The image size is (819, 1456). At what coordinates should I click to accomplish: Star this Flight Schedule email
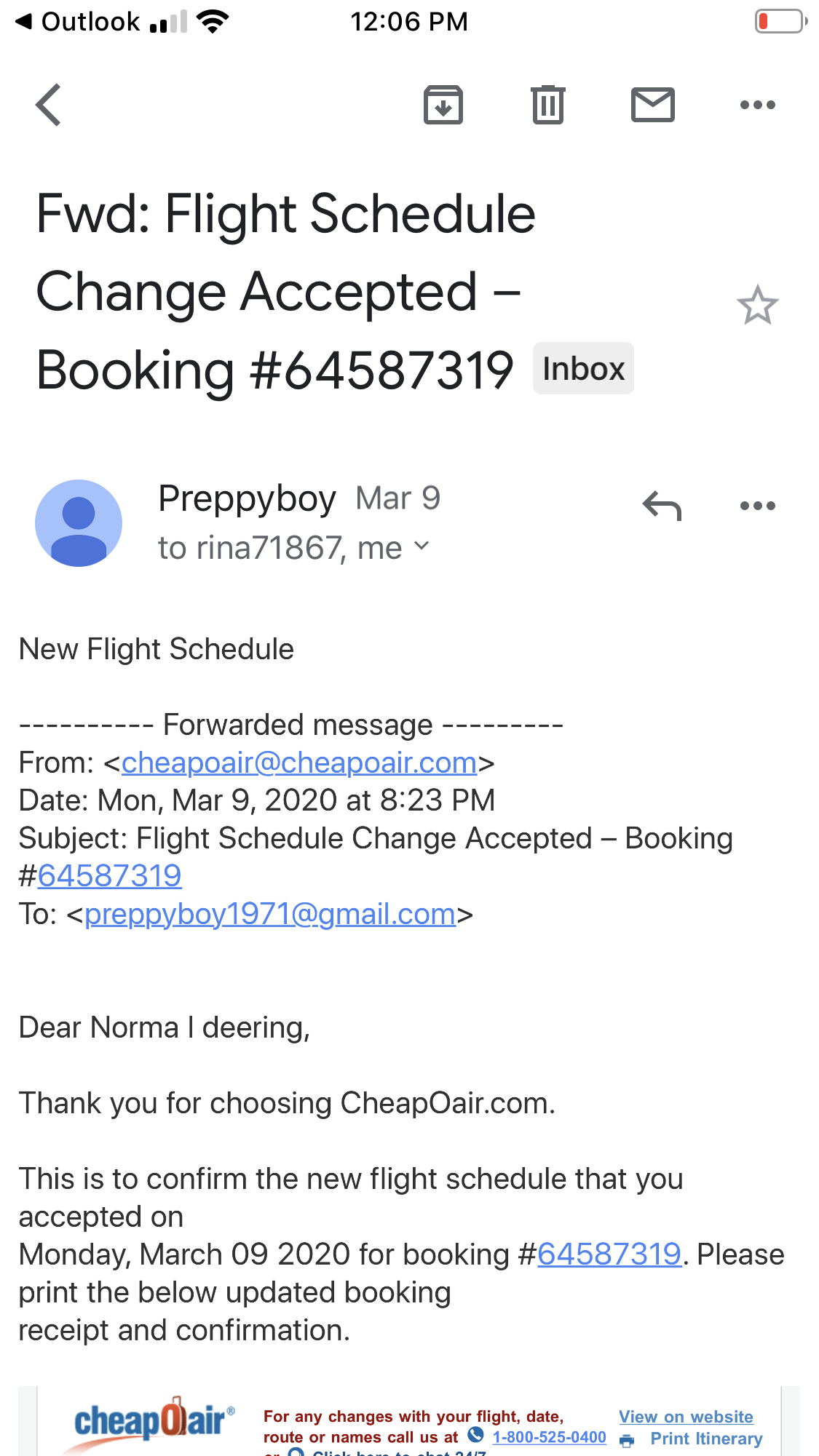pos(757,305)
